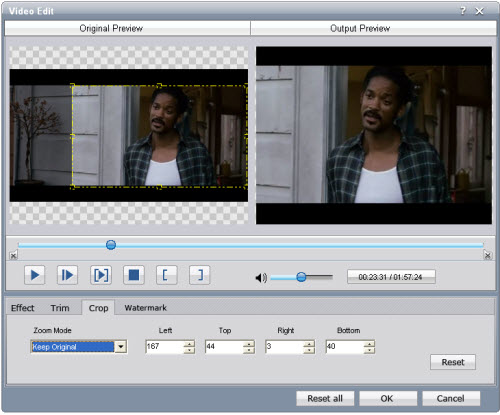Click the Output Preview video image
500x415 pixels.
(374, 135)
